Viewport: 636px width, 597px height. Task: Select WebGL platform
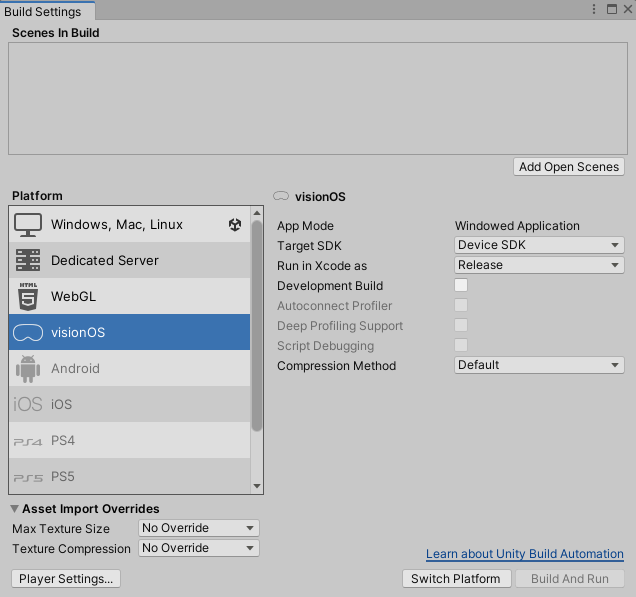point(129,296)
